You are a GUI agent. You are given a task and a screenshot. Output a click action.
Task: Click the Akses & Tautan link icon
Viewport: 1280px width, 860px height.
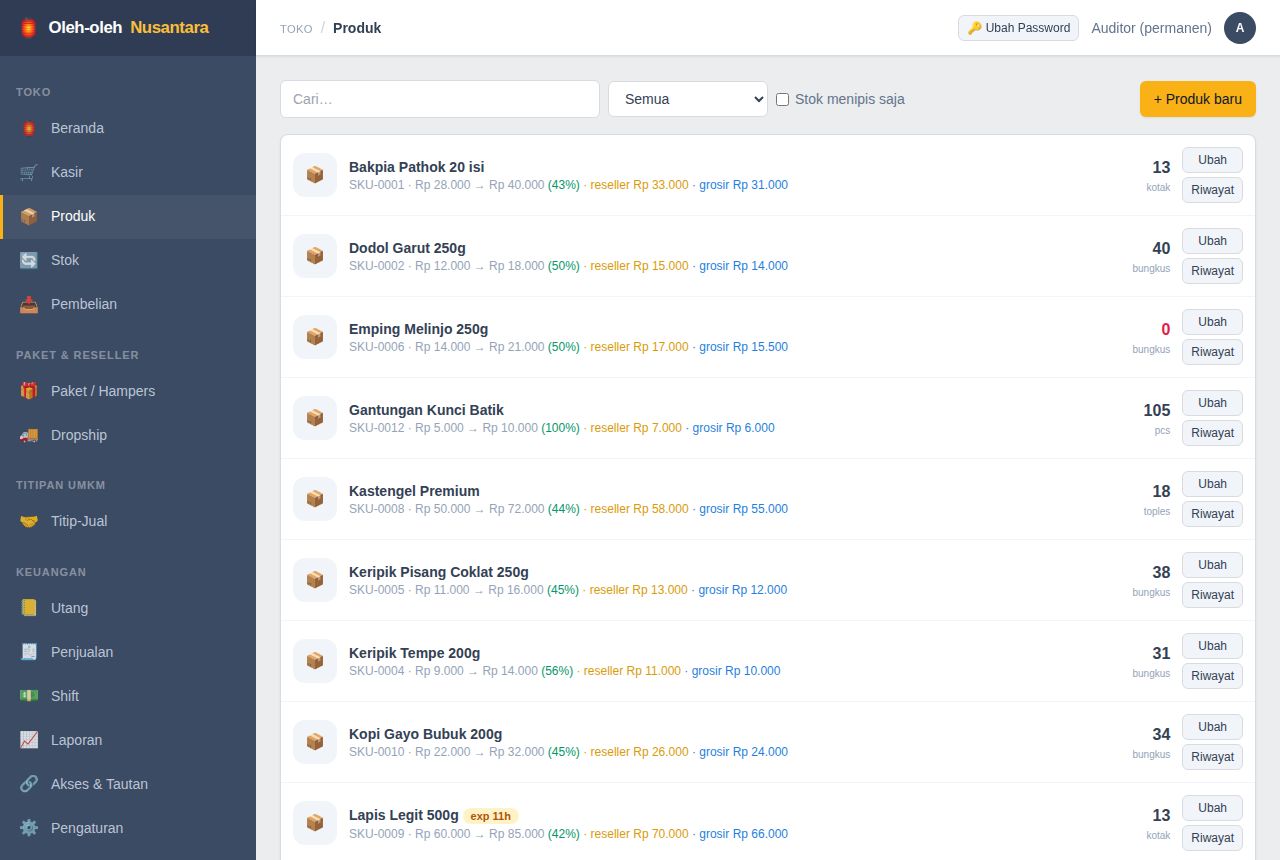click(x=29, y=784)
